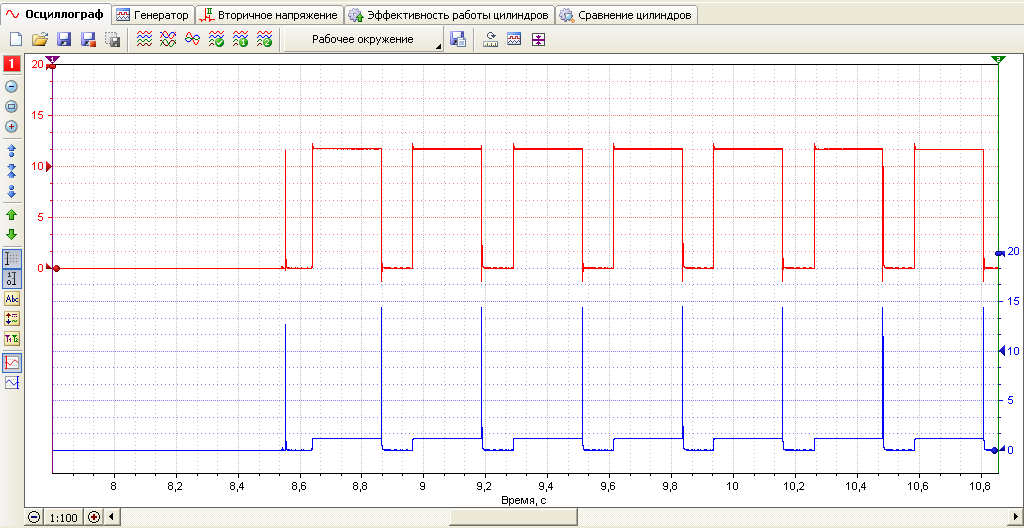1024x528 pixels.
Task: Select the stacked three waveforms display icon
Action: point(144,39)
